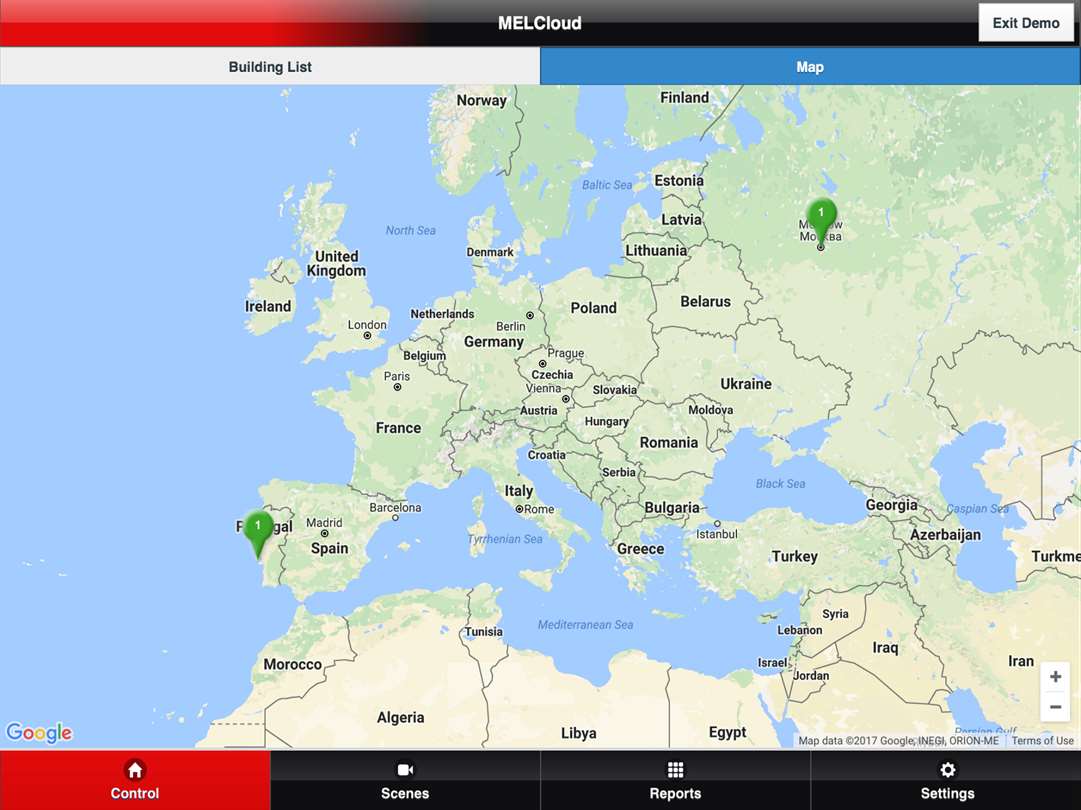This screenshot has height=810, width=1081.
Task: Click the Belarus country label
Action: tap(705, 301)
